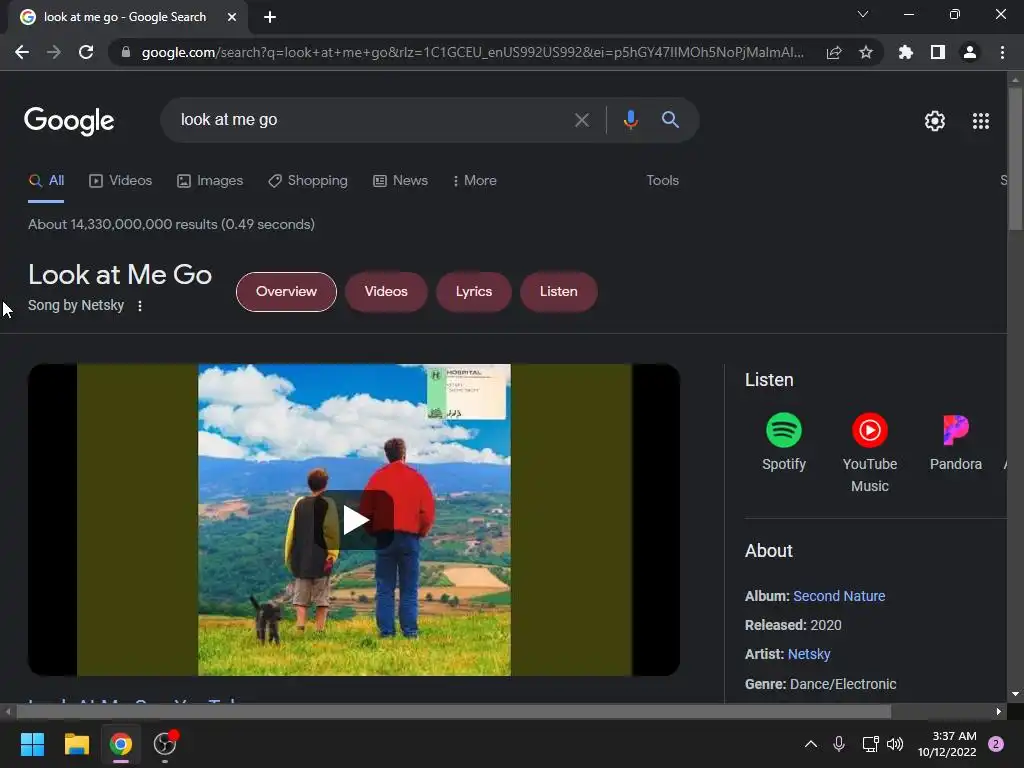Screen dimensions: 1024x768
Task: Click the Chrome taskbar icon
Action: 121,744
